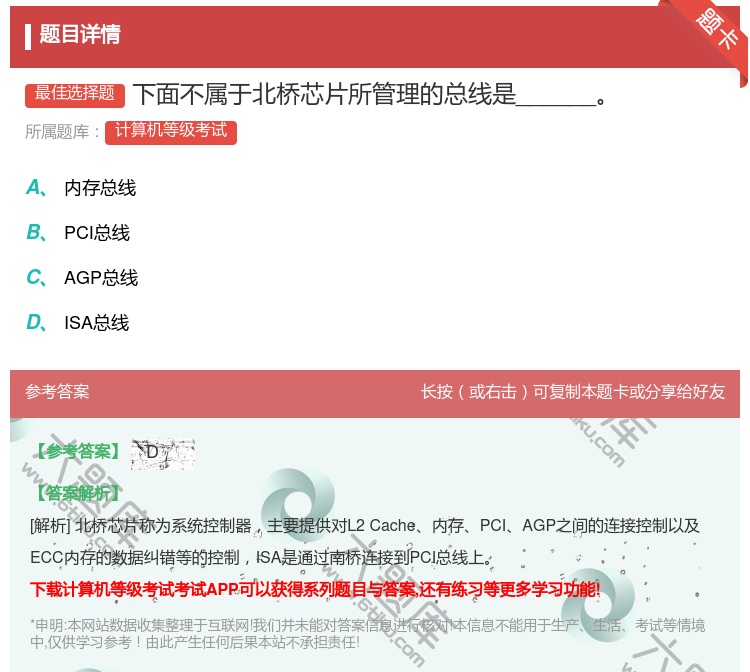Select option D ISA总线
Screen dimensions: 750x672
77,323
